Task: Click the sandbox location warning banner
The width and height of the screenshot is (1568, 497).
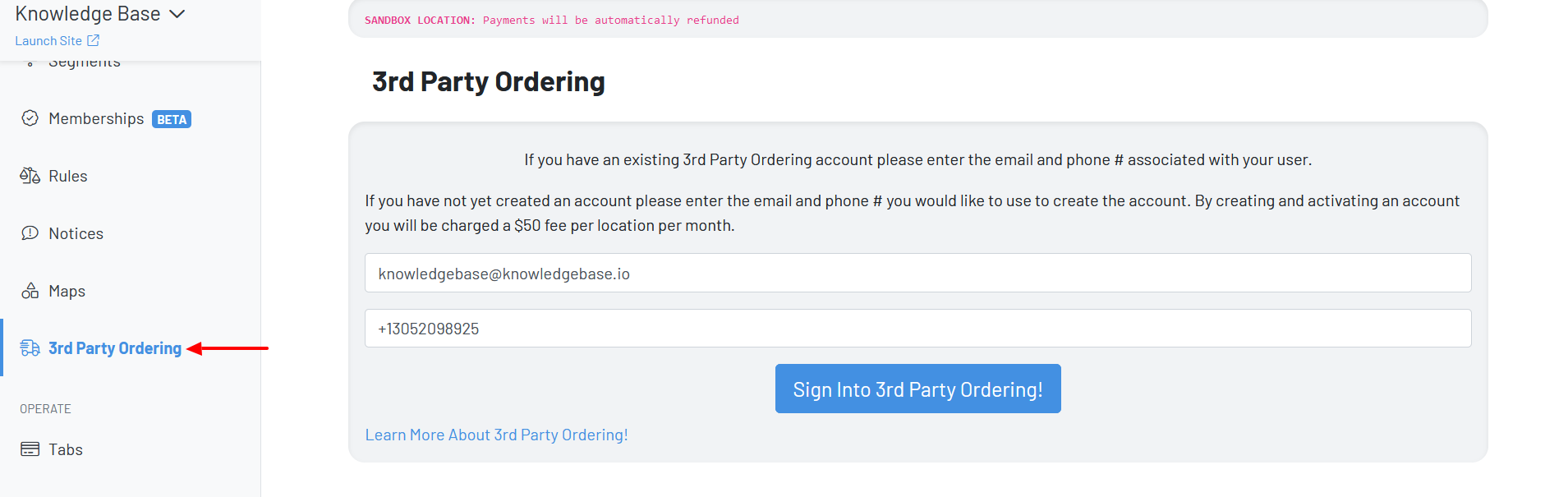Action: (x=917, y=19)
